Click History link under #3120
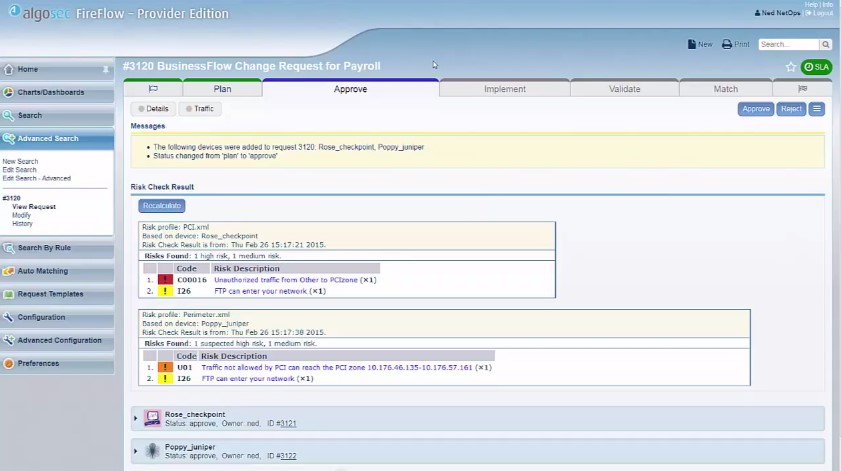The image size is (841, 471). click(x=22, y=224)
